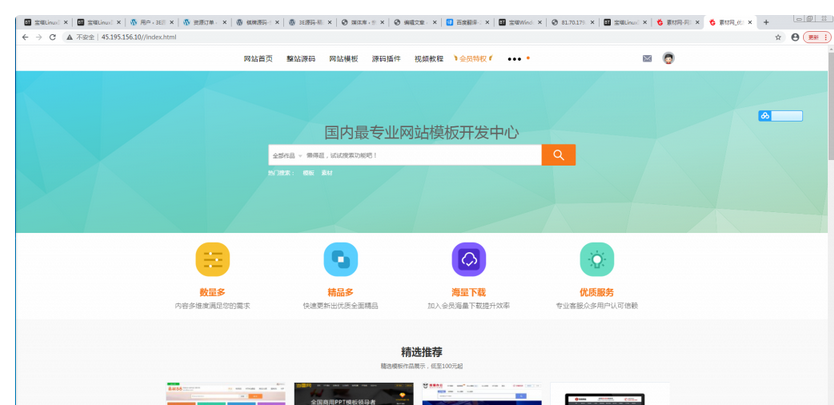Image resolution: width=834 pixels, height=405 pixels.
Task: Click the 网站首页 home link
Action: 258,59
